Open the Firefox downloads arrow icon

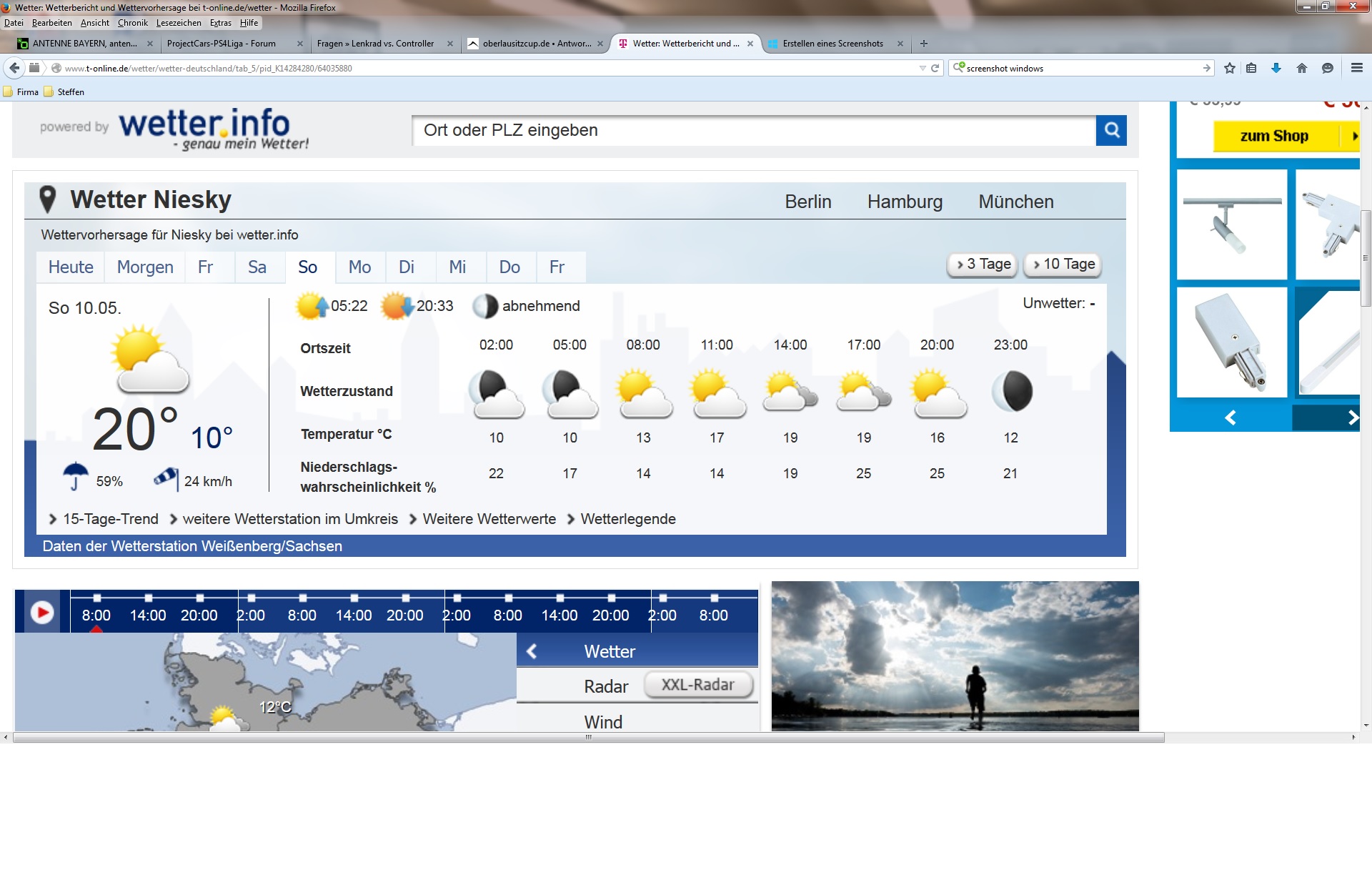tap(1276, 68)
